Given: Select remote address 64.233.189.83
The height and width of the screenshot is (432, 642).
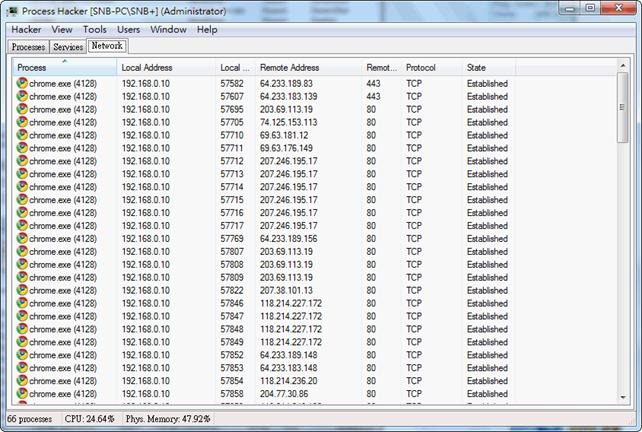Looking at the screenshot, I should tap(286, 84).
